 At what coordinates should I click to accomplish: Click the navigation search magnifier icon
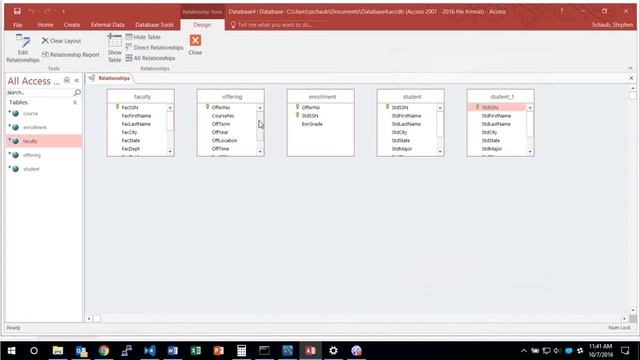point(77,93)
